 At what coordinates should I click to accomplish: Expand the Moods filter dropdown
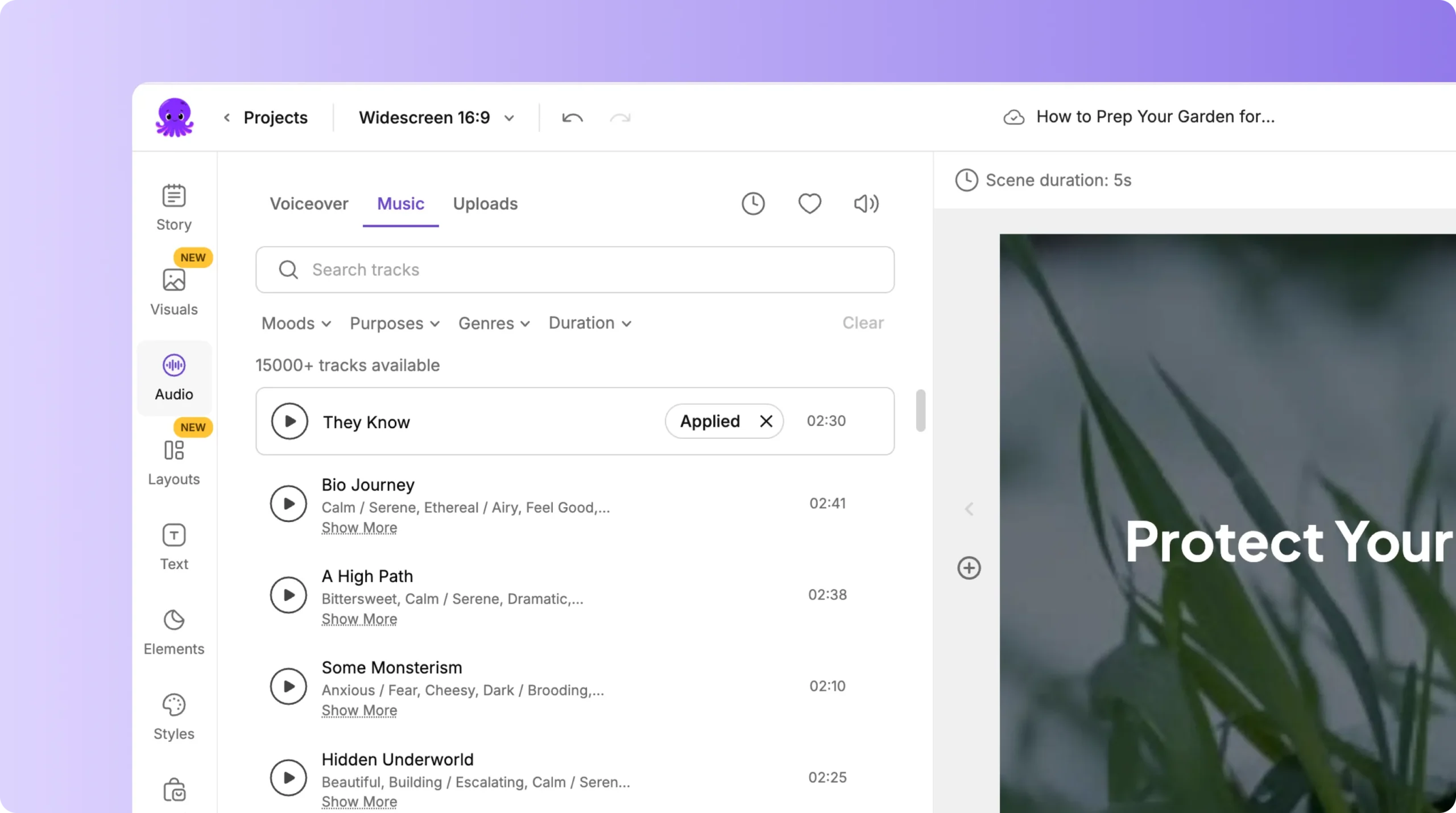(296, 323)
